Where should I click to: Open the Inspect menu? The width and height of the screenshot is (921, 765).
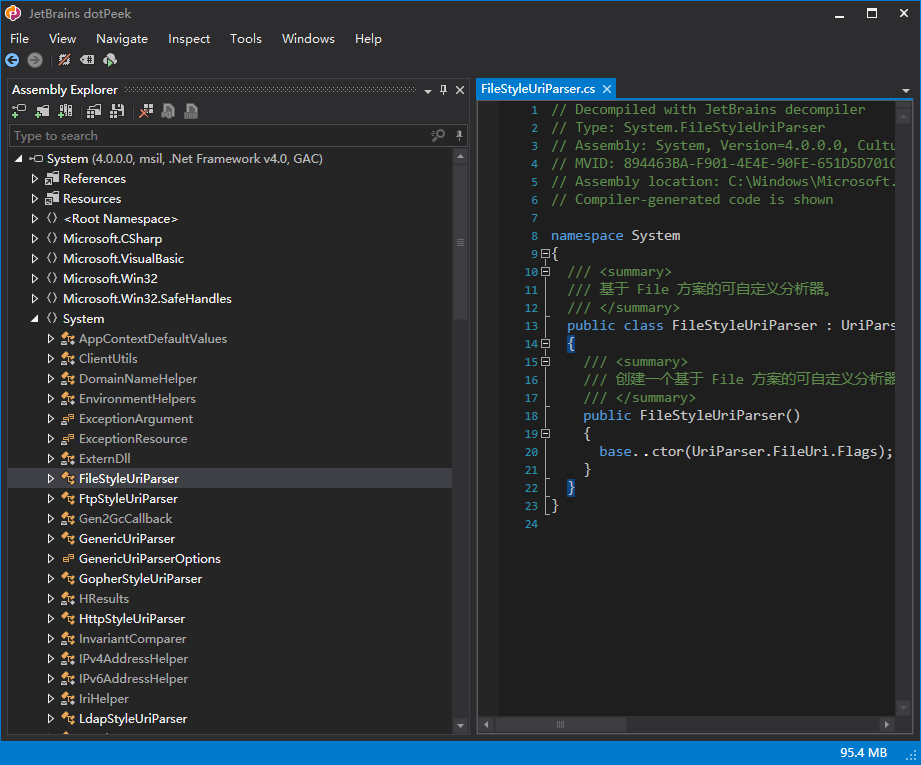(x=189, y=39)
